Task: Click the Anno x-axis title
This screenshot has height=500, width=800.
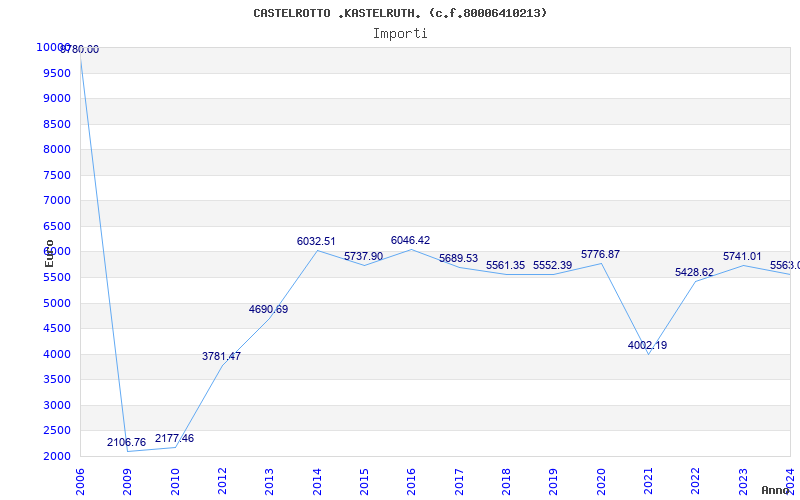Action: 776,490
